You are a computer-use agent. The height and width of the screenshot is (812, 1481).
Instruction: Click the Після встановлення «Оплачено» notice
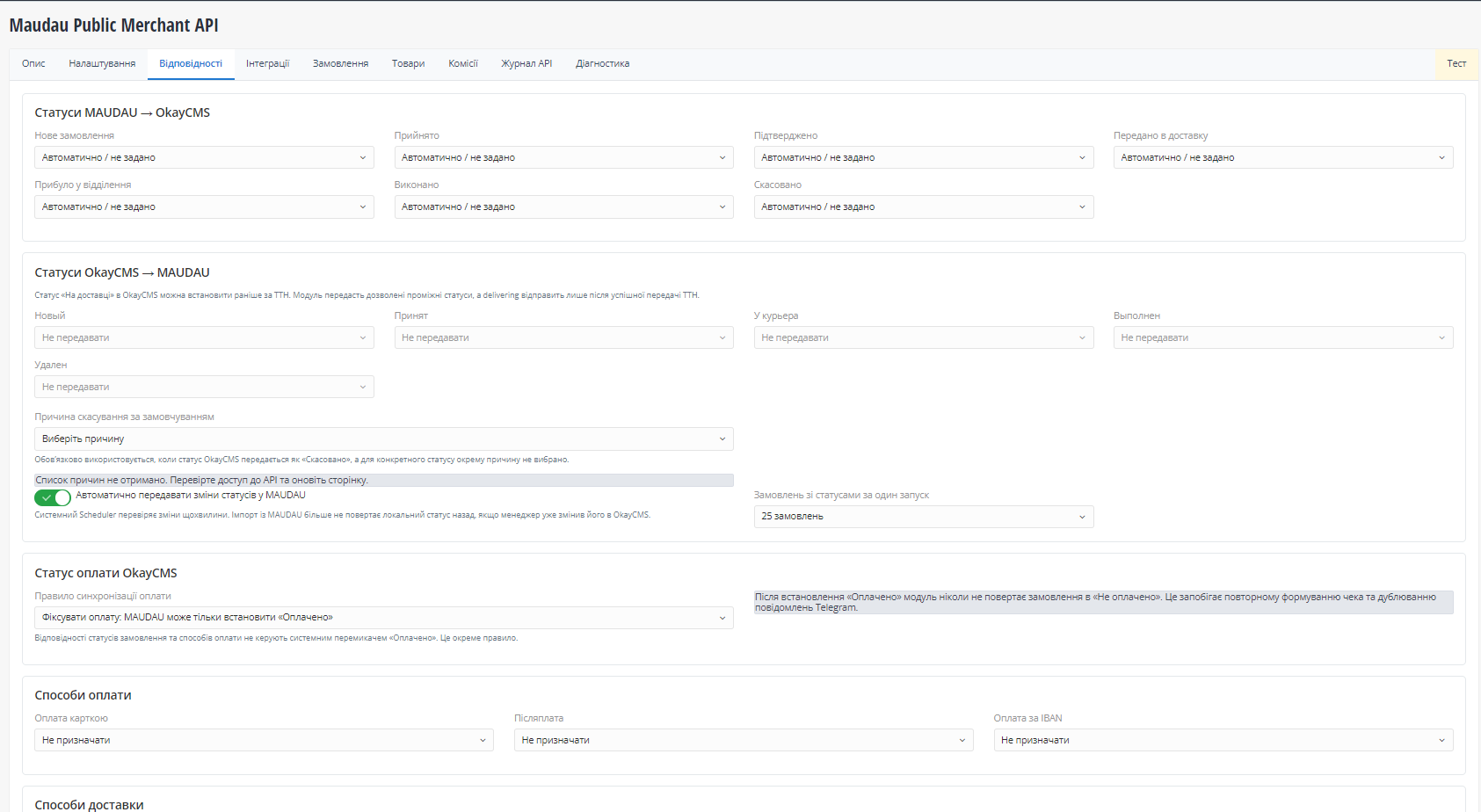(x=1104, y=602)
